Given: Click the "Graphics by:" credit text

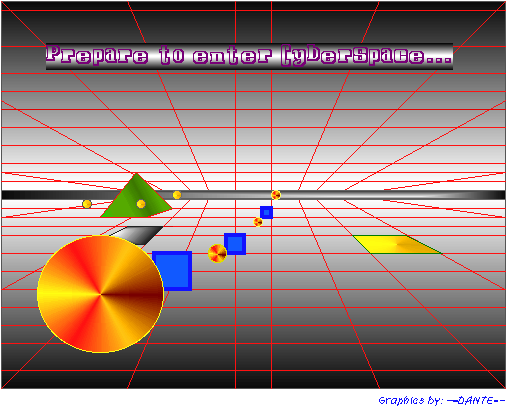Looking at the screenshot, I should click(x=411, y=400).
